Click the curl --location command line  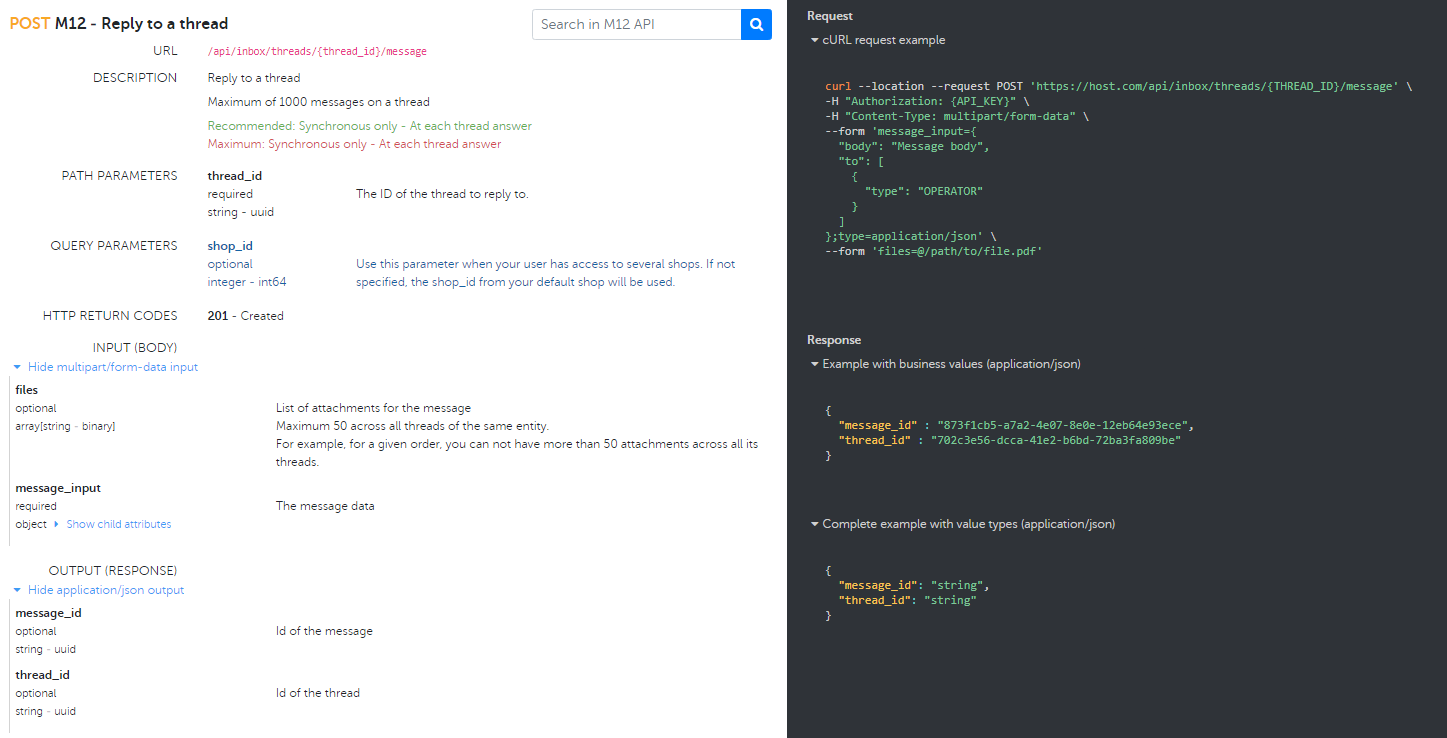(1119, 87)
